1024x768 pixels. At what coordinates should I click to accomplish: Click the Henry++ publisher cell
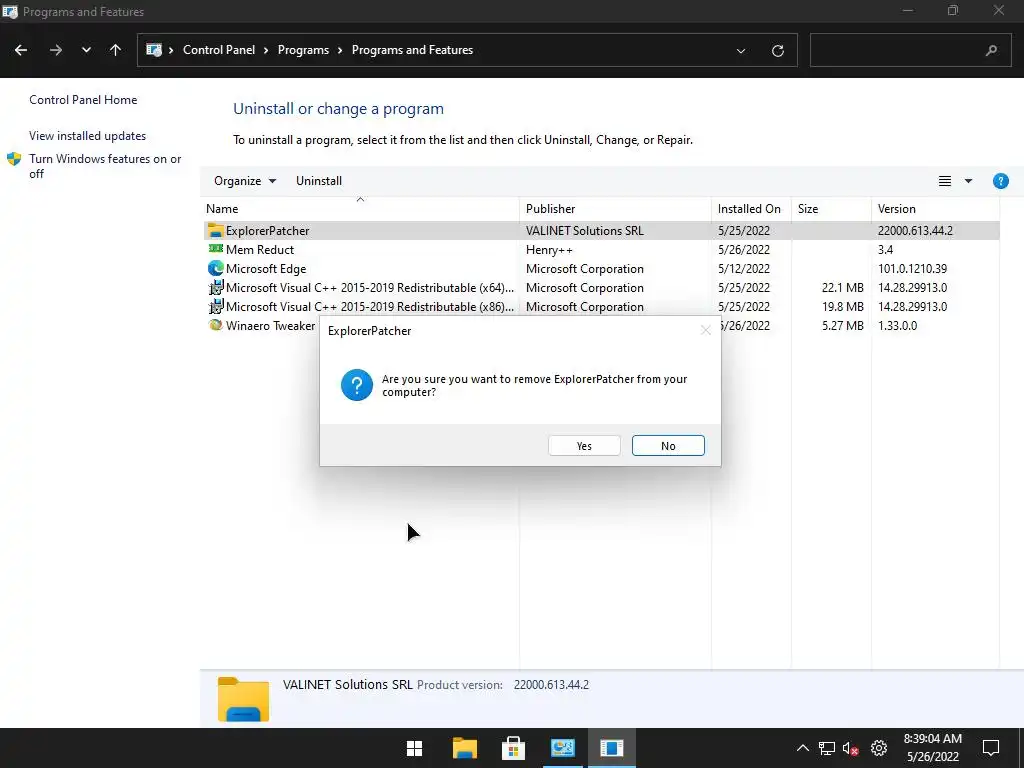(549, 249)
